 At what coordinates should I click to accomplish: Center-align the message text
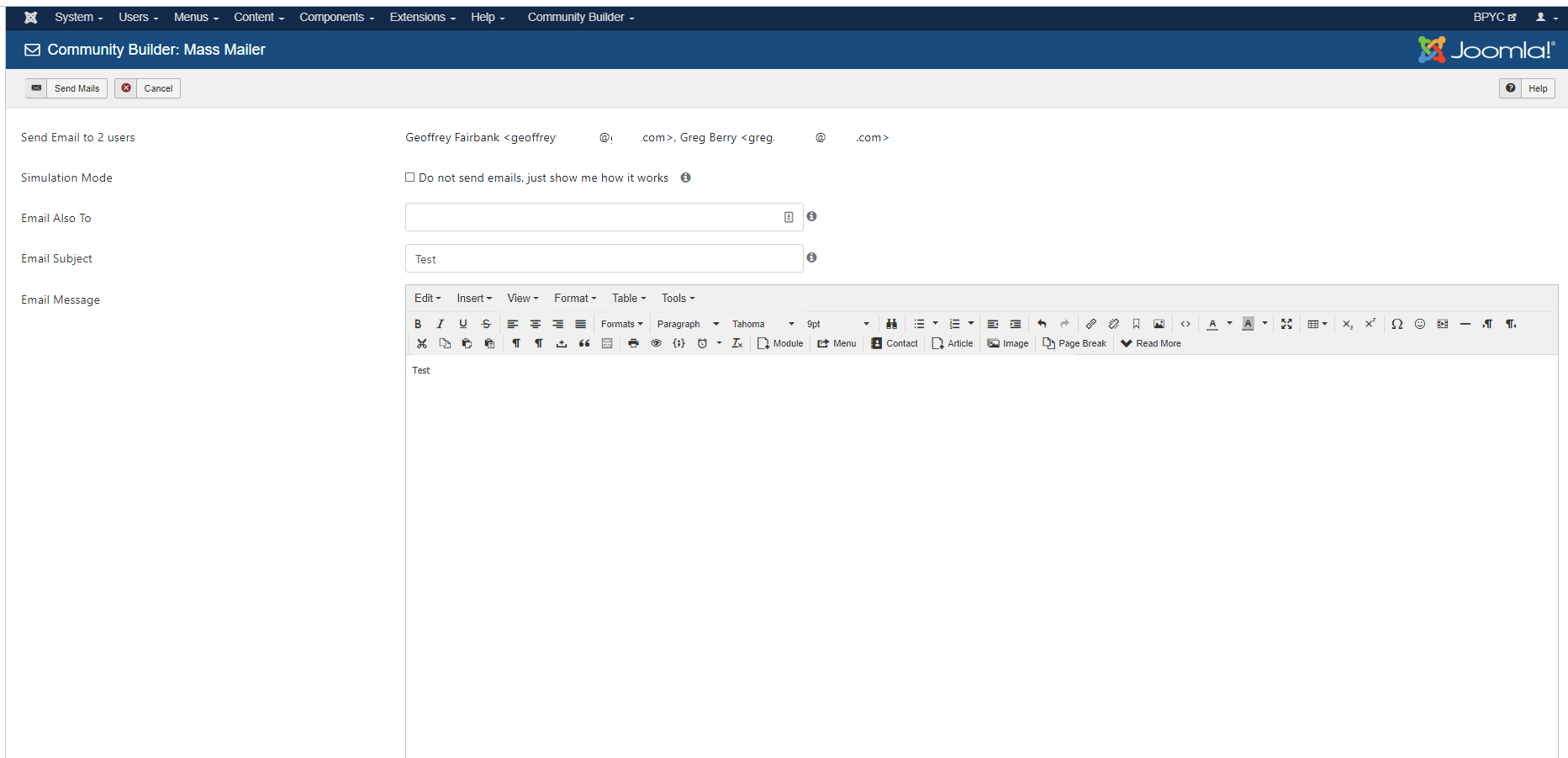(x=535, y=324)
